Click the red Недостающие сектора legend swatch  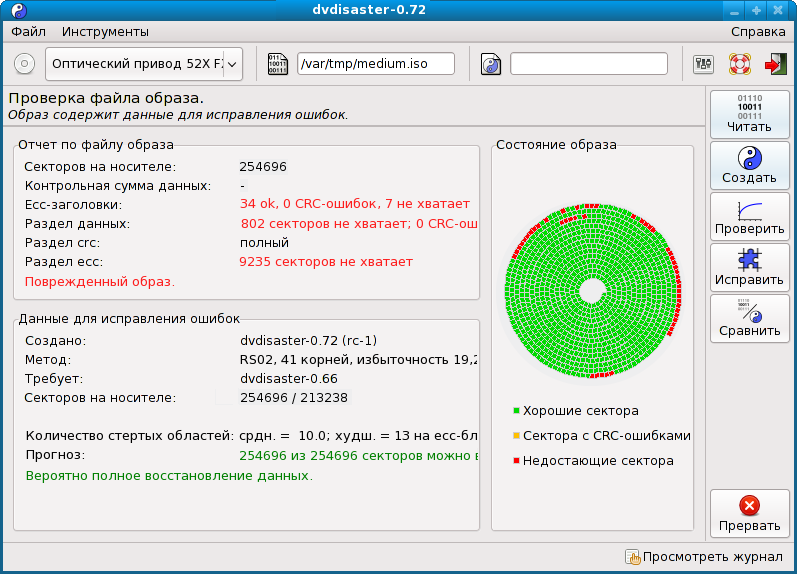click(516, 461)
